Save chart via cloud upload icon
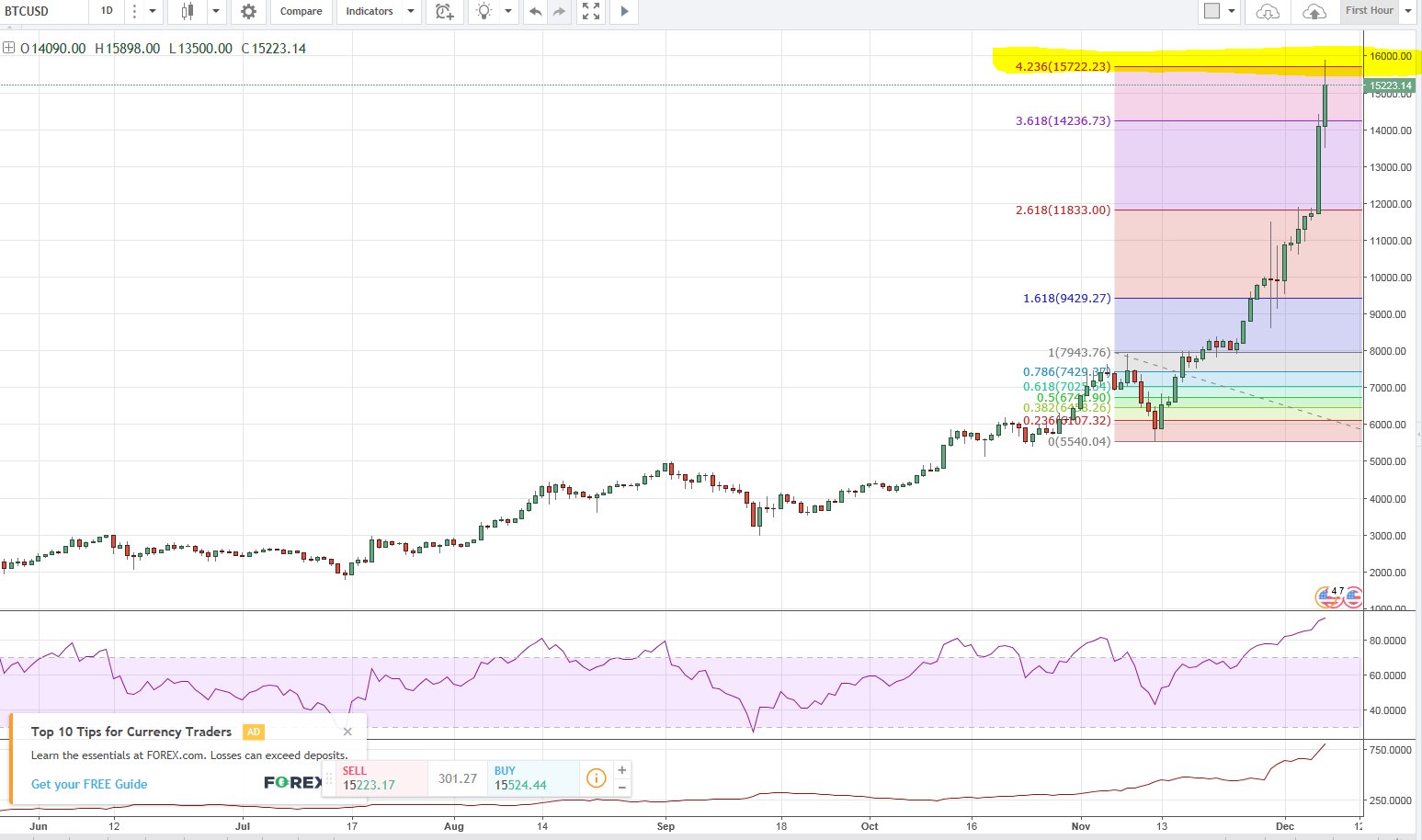This screenshot has height=840, width=1422. pos(1314,11)
